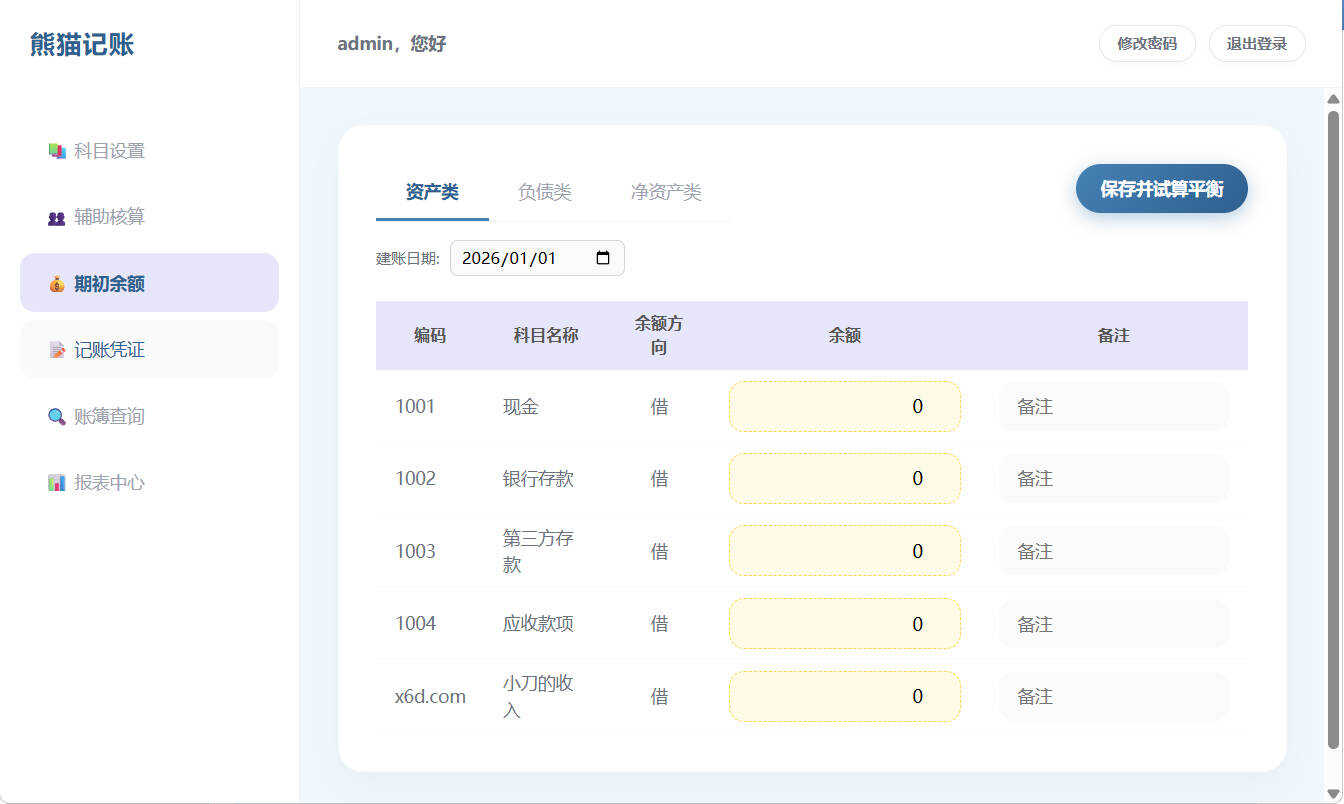This screenshot has width=1344, height=804.
Task: Switch to the 负债类 tab
Action: pos(545,193)
